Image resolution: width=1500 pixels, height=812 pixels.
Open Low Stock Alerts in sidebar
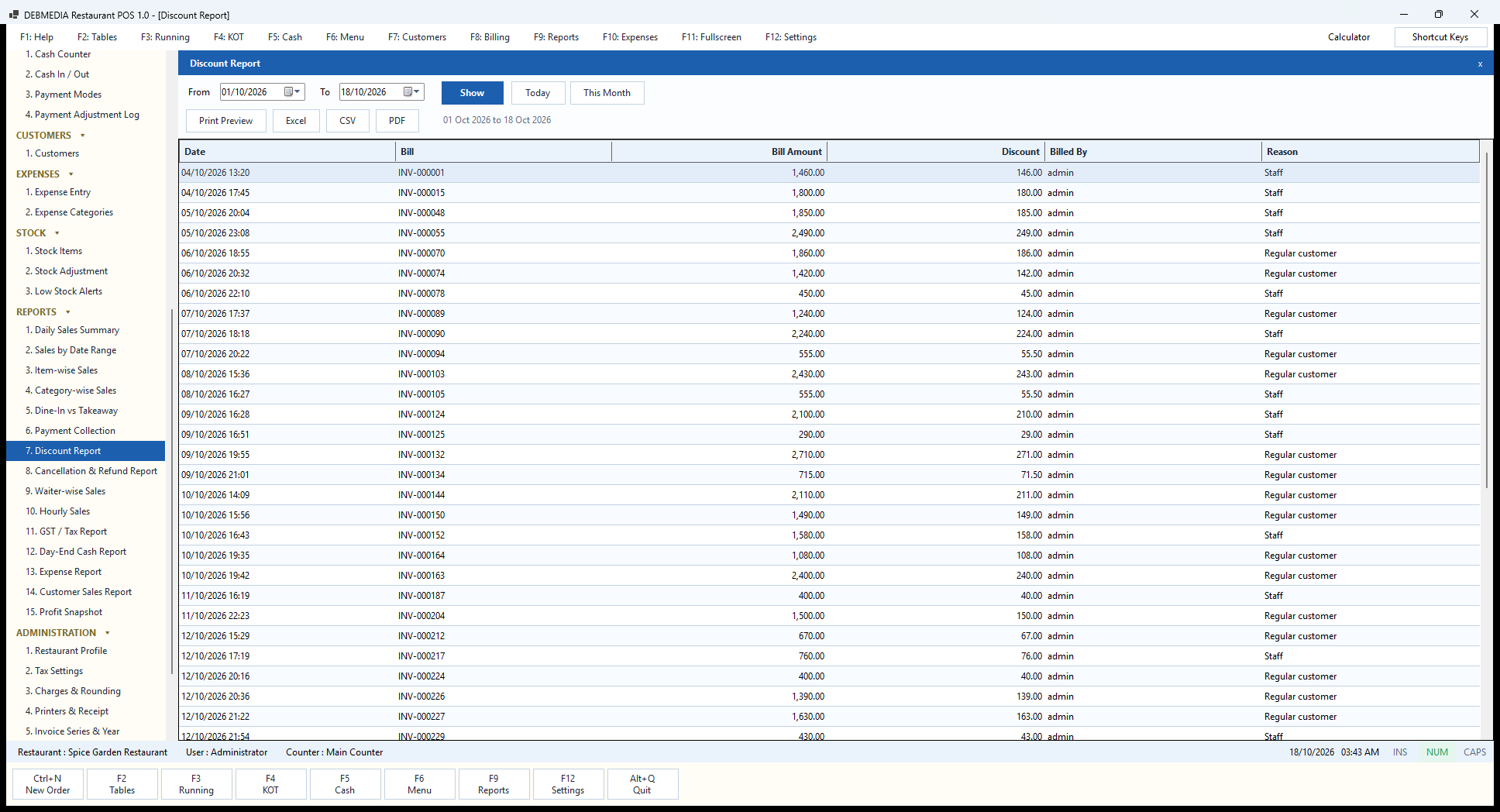64,291
